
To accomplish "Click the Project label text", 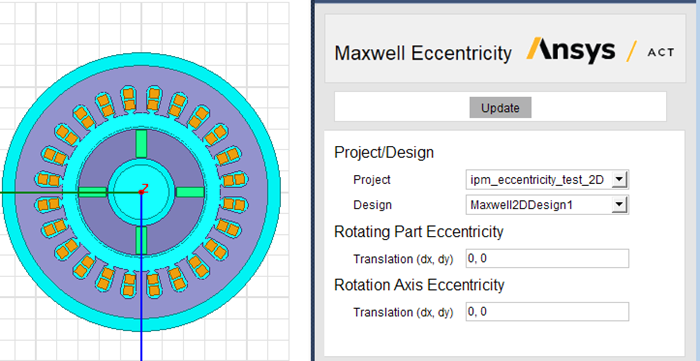I will click(372, 180).
